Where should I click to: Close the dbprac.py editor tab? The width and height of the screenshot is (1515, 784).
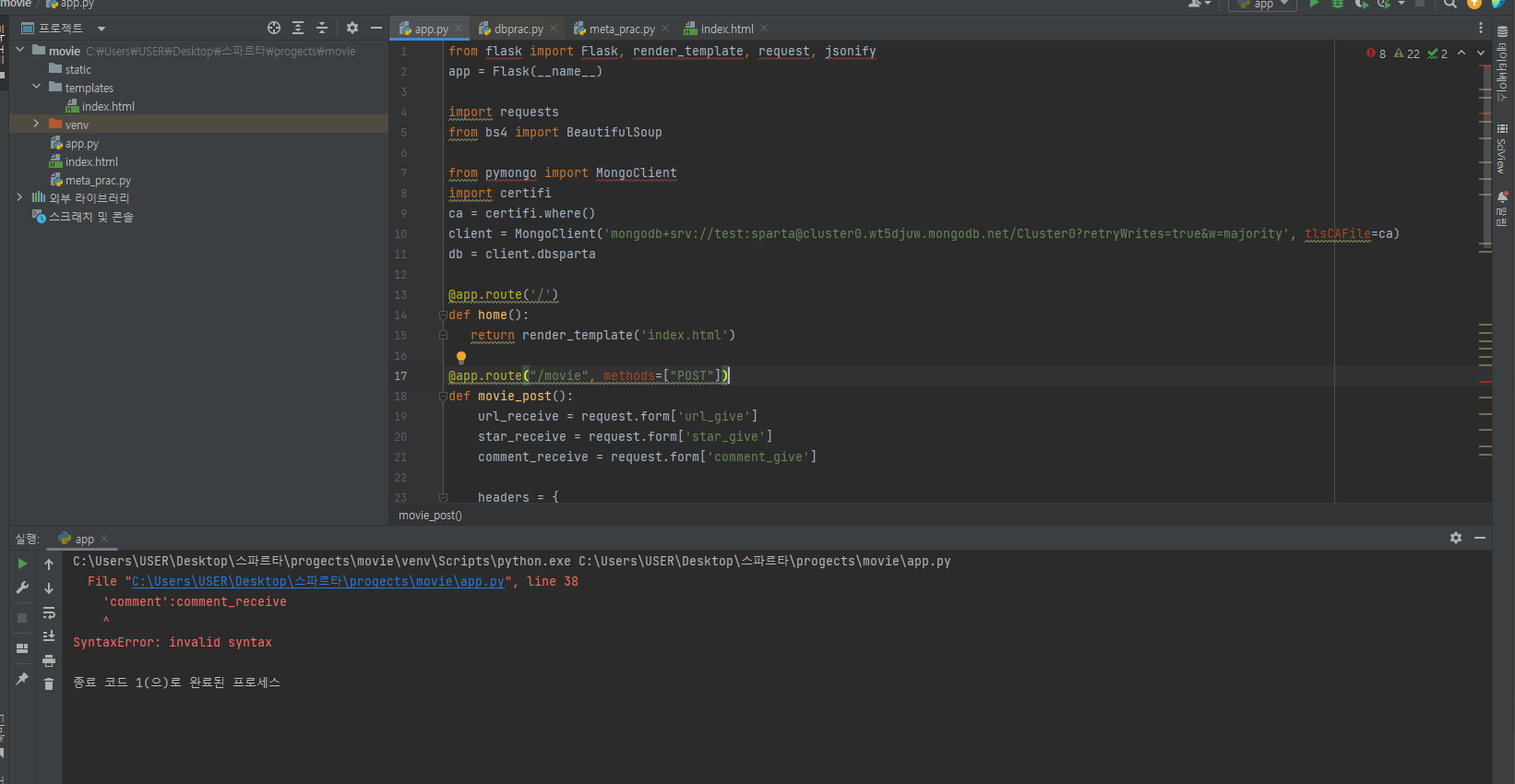(554, 29)
